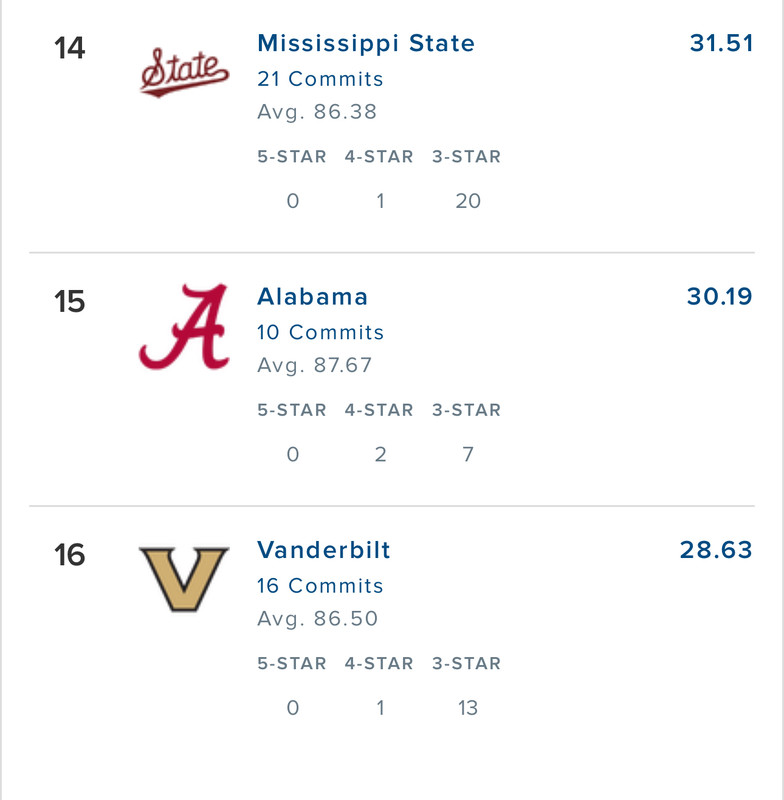Viewport: 784px width, 800px height.
Task: Click rank number 14
Action: pyautogui.click(x=70, y=48)
